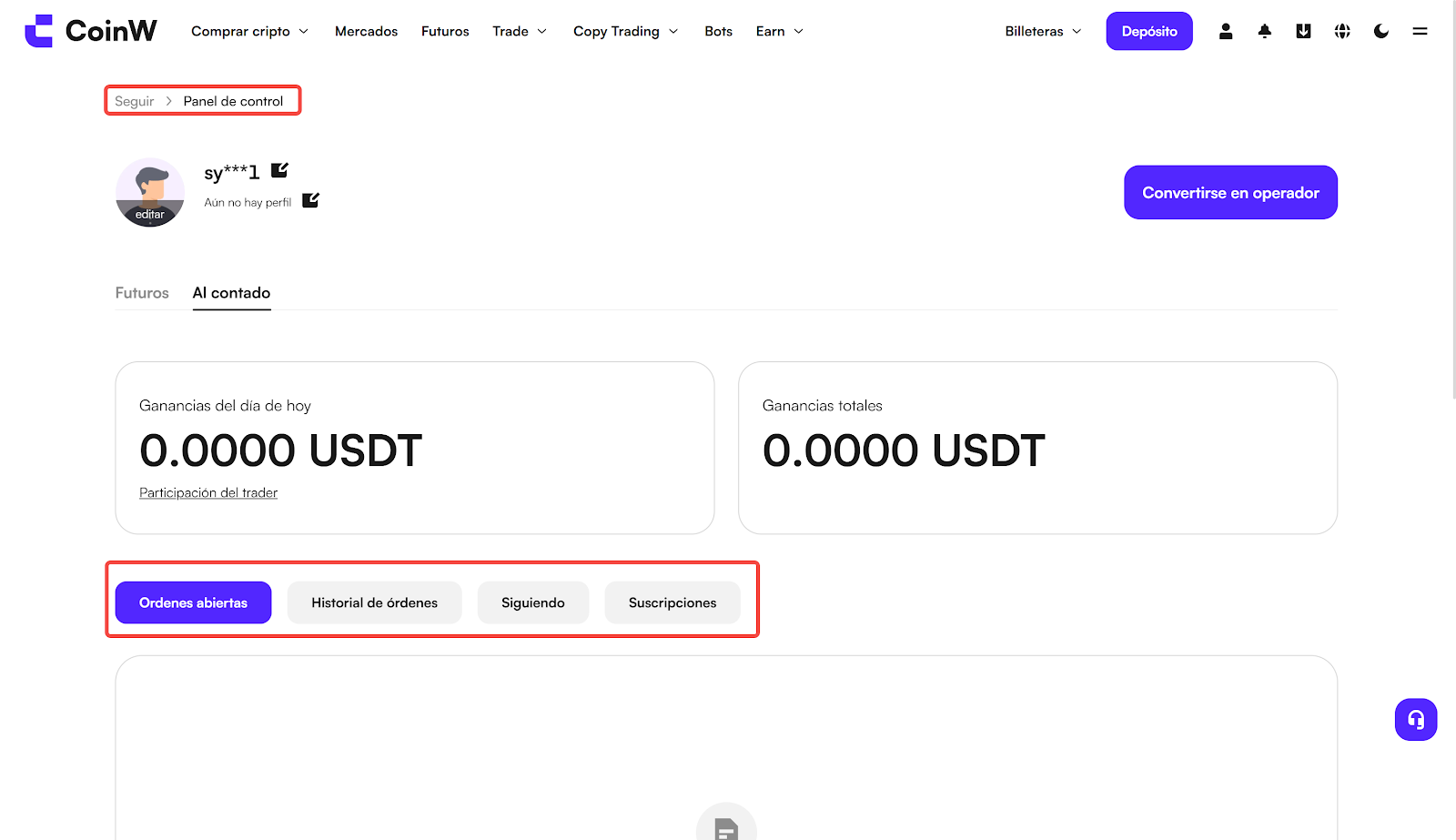The image size is (1456, 840).
Task: Click the app download icon
Action: [1303, 31]
